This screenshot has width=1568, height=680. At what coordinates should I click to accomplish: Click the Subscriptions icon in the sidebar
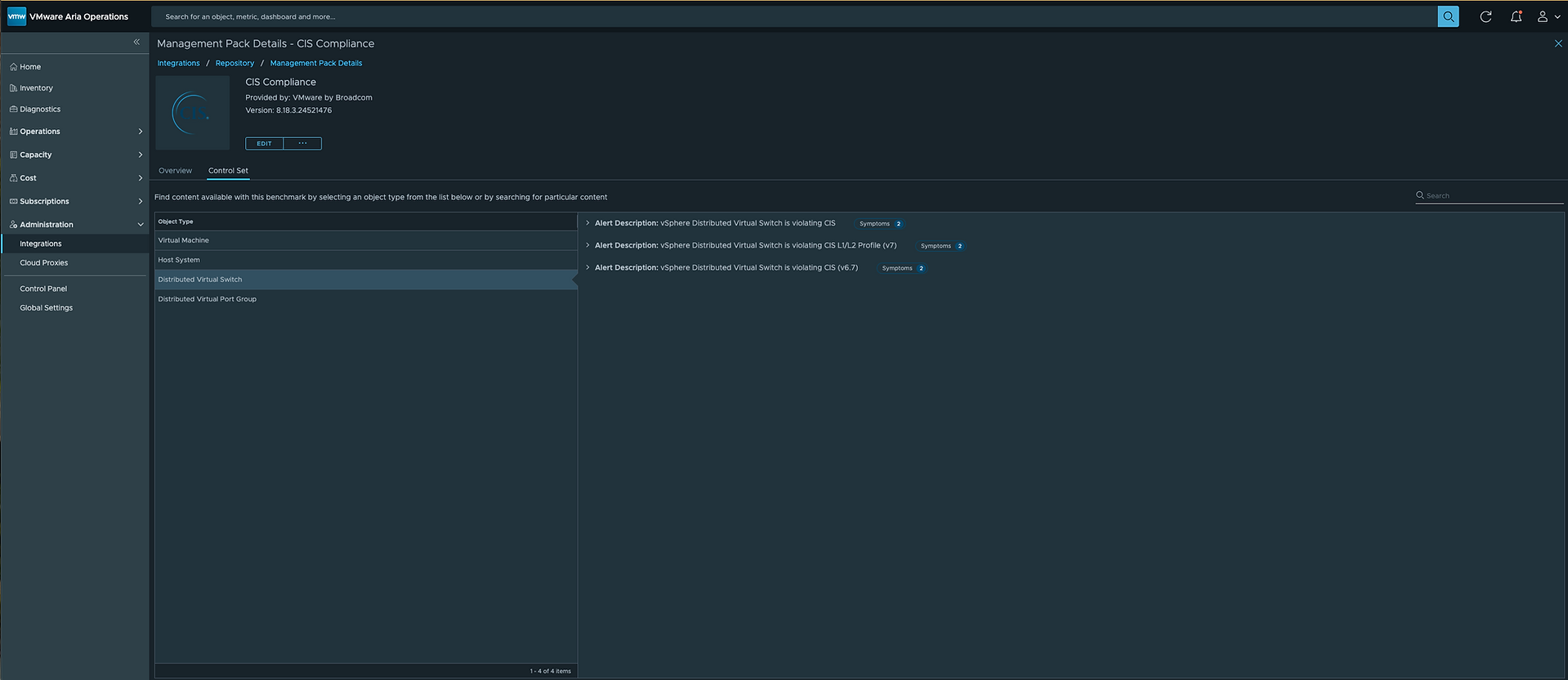[x=13, y=201]
